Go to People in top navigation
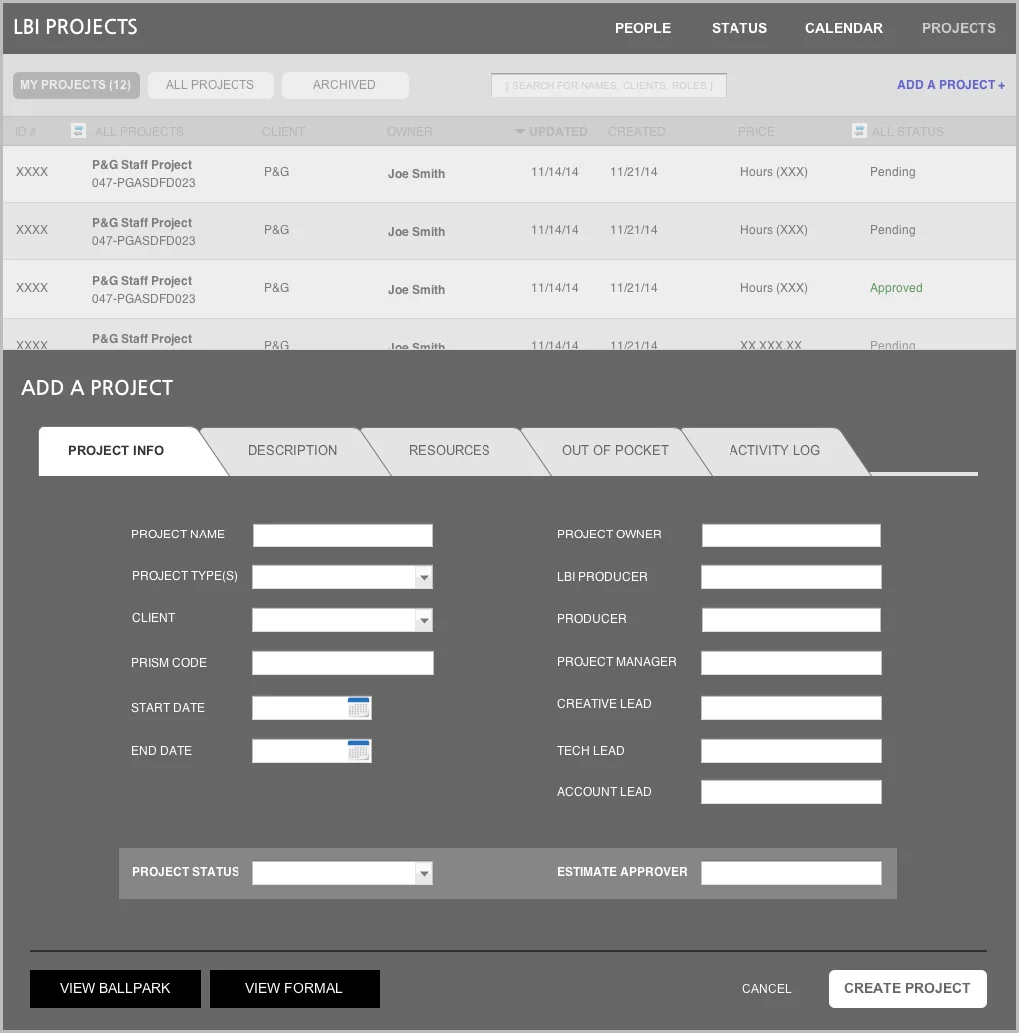Screen dimensions: 1019x1033 [x=643, y=28]
